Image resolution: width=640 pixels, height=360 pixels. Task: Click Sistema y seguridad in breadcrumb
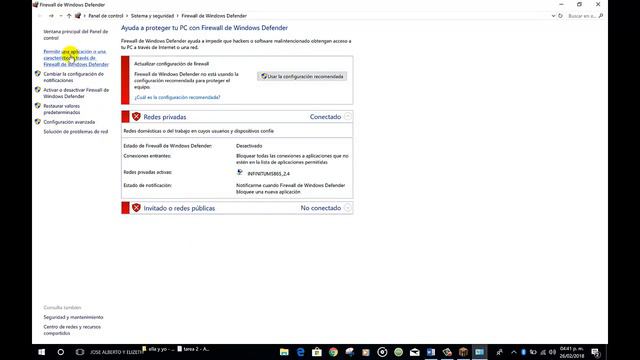click(x=152, y=16)
